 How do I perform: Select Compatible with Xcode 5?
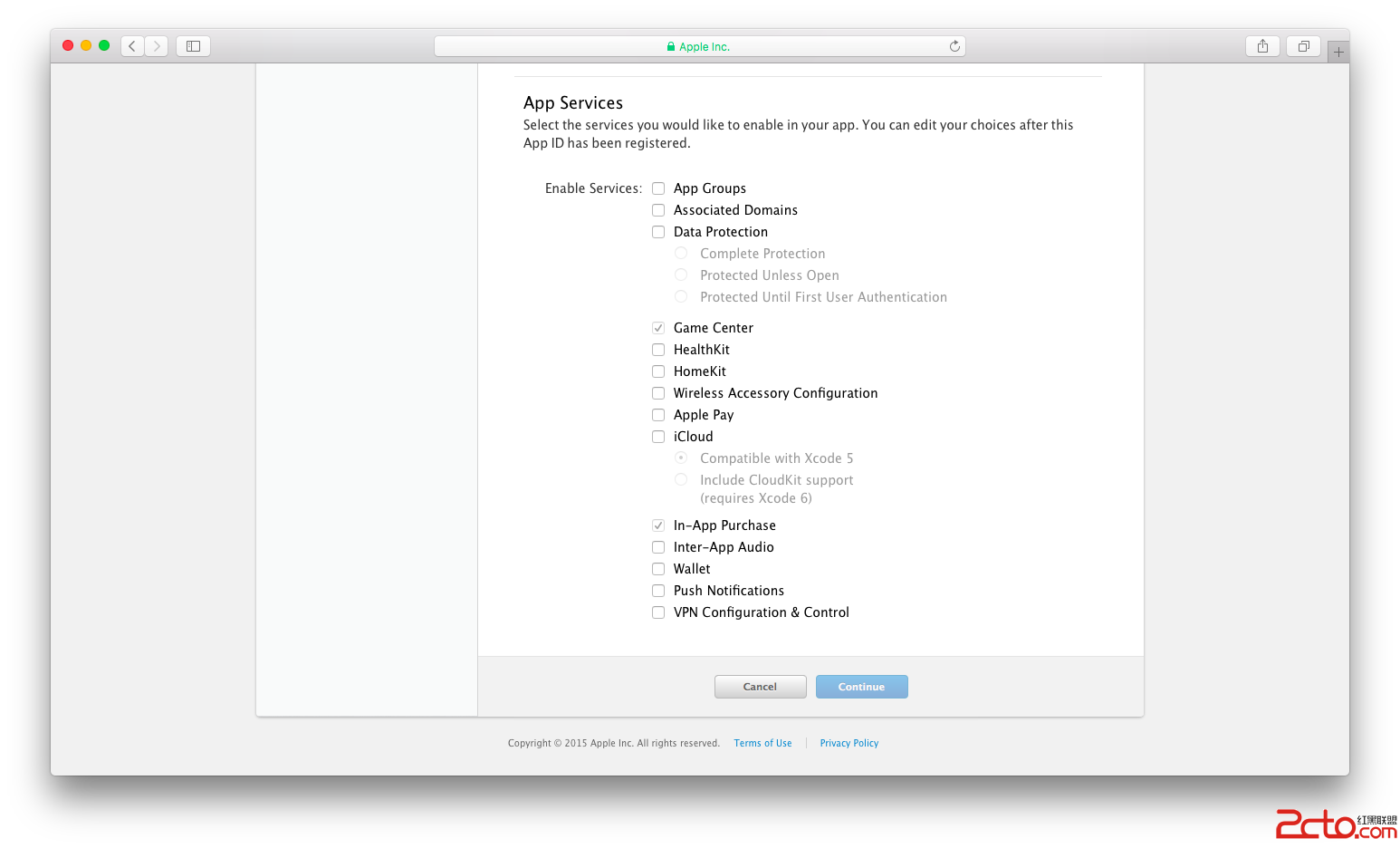(681, 458)
